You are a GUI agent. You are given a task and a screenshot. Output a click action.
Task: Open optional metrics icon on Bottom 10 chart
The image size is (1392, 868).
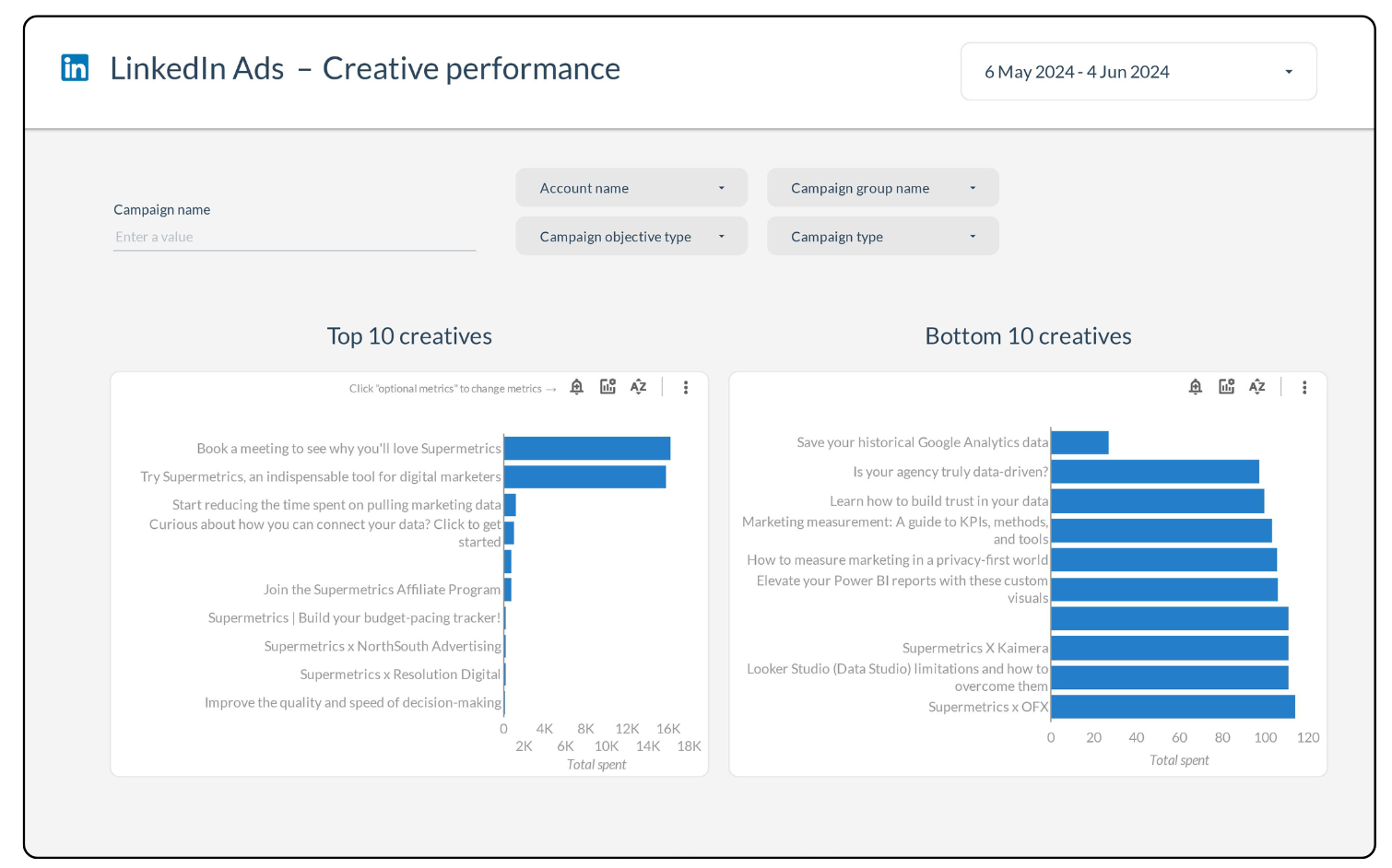click(1226, 387)
